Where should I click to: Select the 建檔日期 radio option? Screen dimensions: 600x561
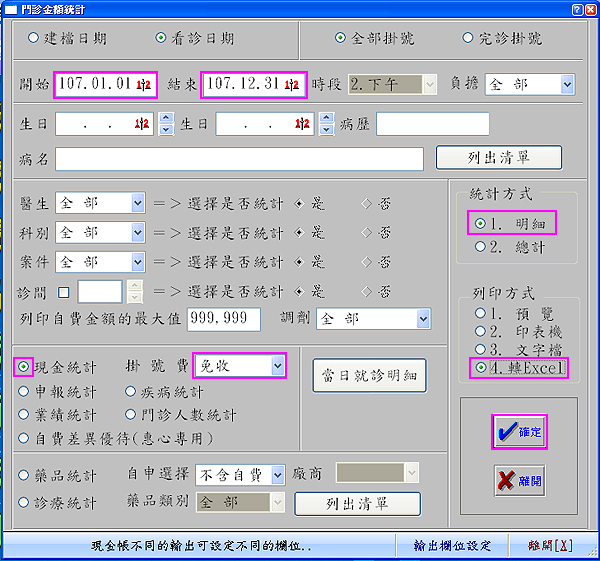[33, 39]
